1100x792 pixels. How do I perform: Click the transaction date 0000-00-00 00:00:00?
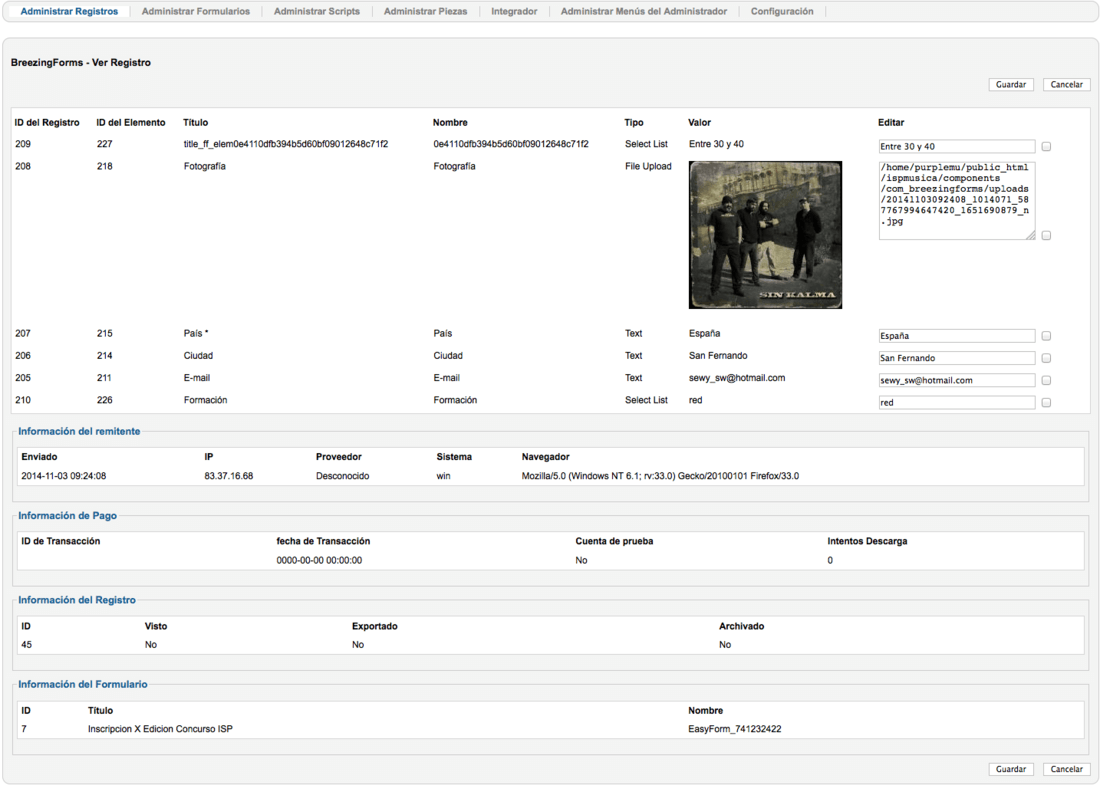(x=319, y=561)
